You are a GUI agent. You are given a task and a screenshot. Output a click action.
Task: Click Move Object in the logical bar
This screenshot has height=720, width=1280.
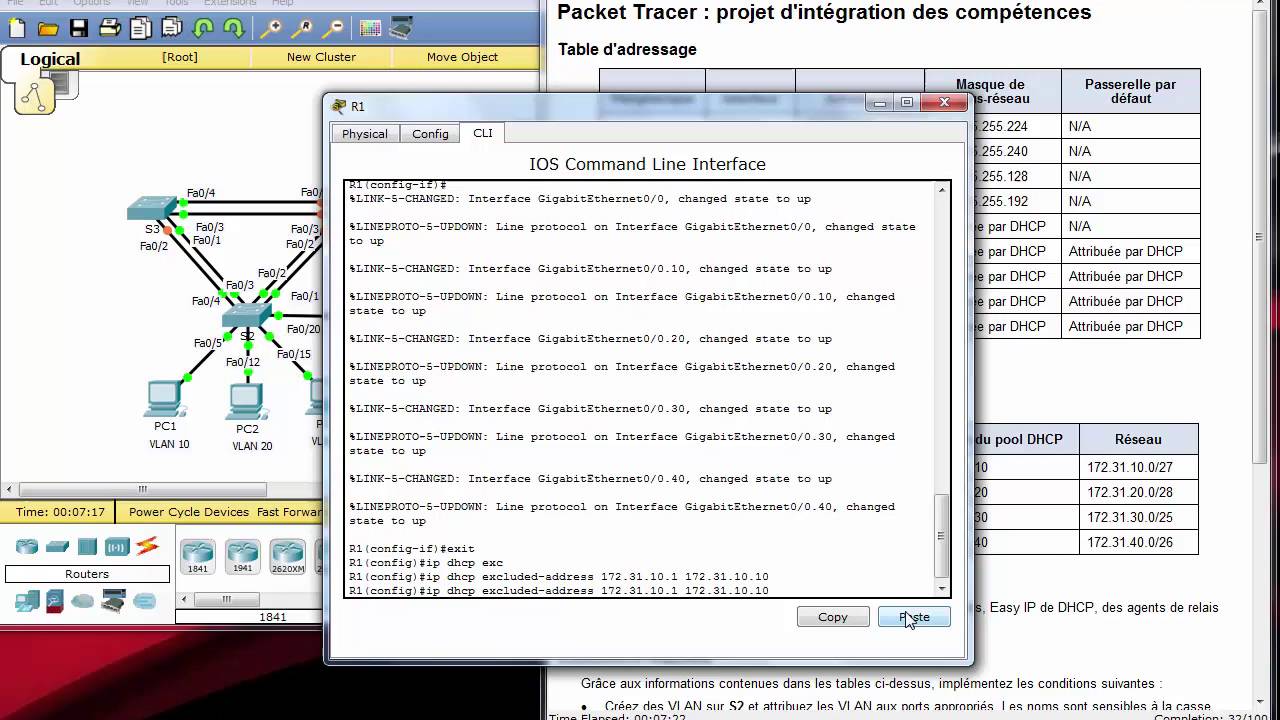[x=462, y=57]
